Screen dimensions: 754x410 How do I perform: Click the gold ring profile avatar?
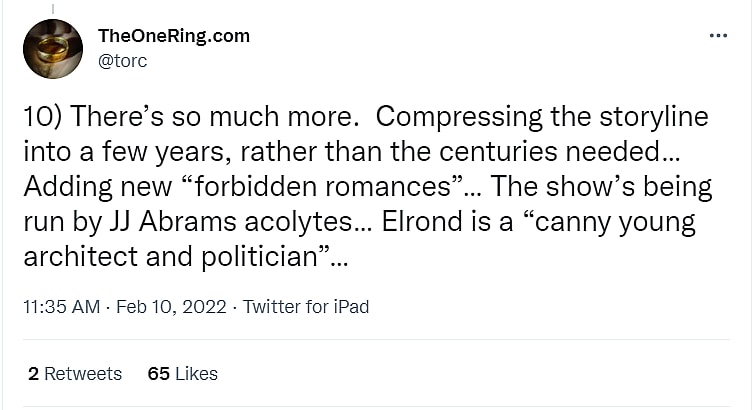click(52, 49)
